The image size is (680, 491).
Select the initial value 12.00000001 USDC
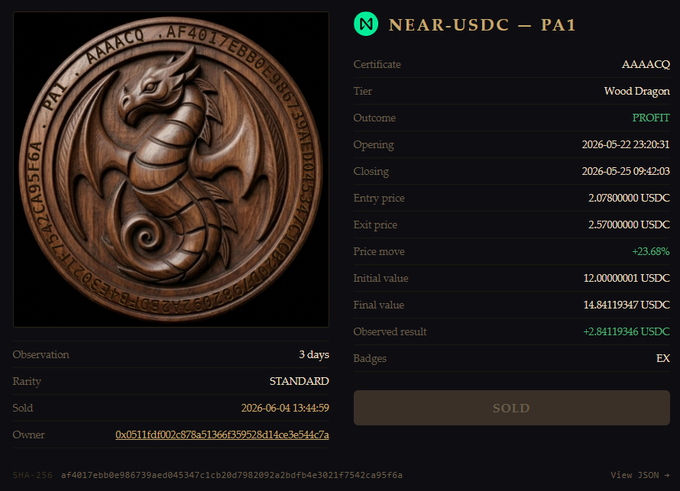pos(627,278)
